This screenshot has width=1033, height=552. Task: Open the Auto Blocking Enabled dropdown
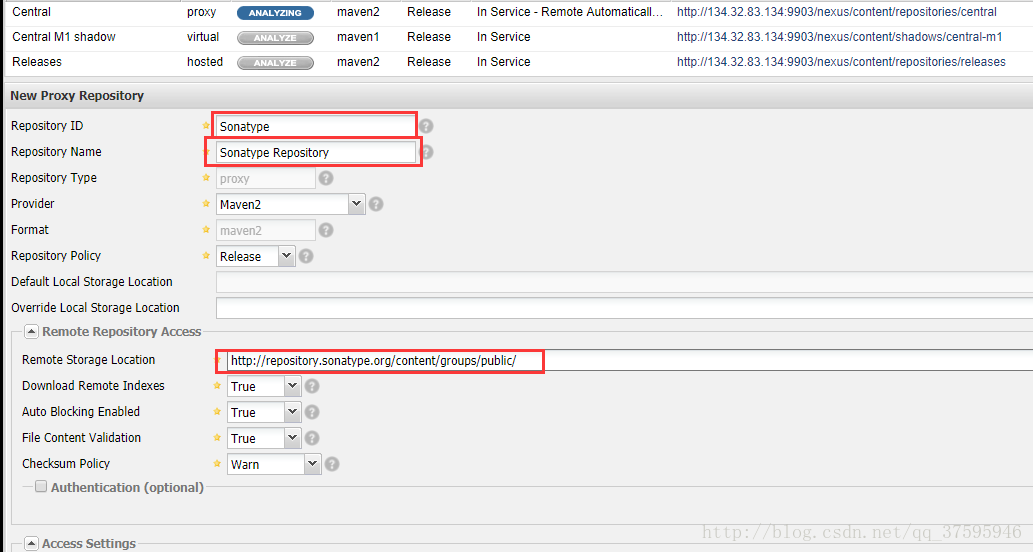[x=293, y=412]
